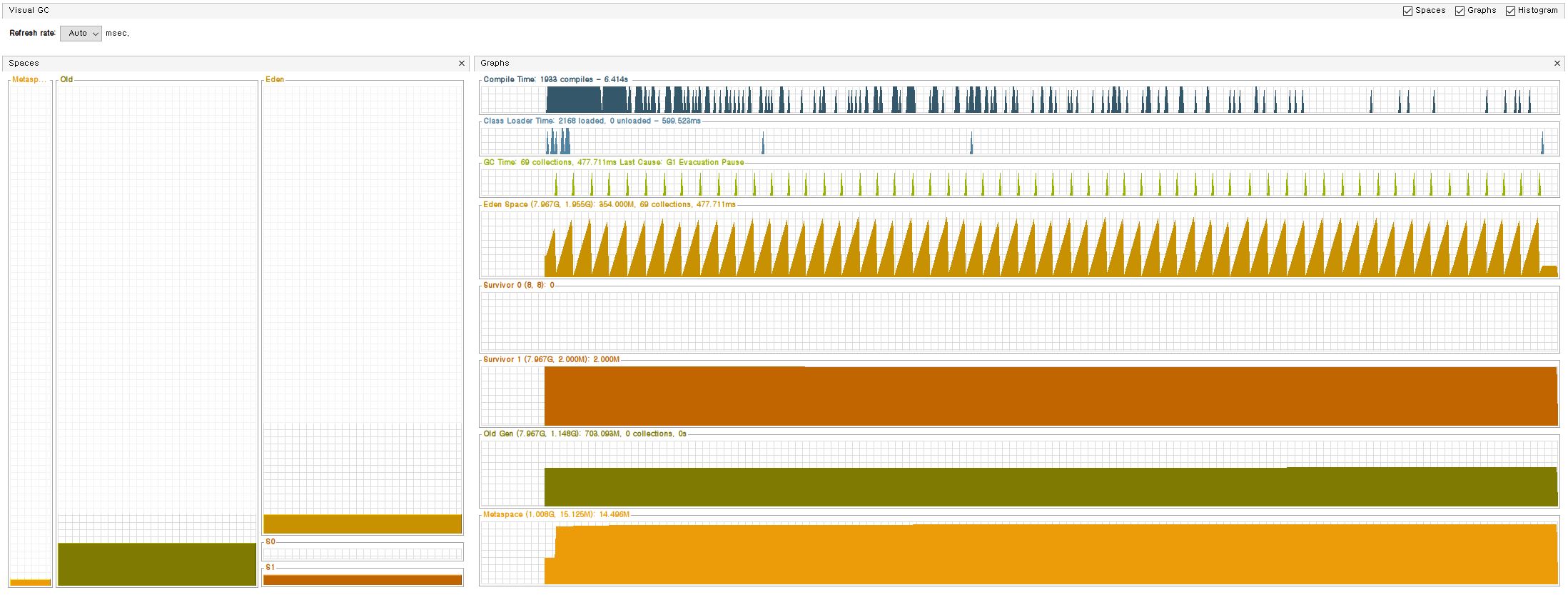Toggle the Spaces checkbox
The height and width of the screenshot is (595, 1568).
(x=1407, y=11)
